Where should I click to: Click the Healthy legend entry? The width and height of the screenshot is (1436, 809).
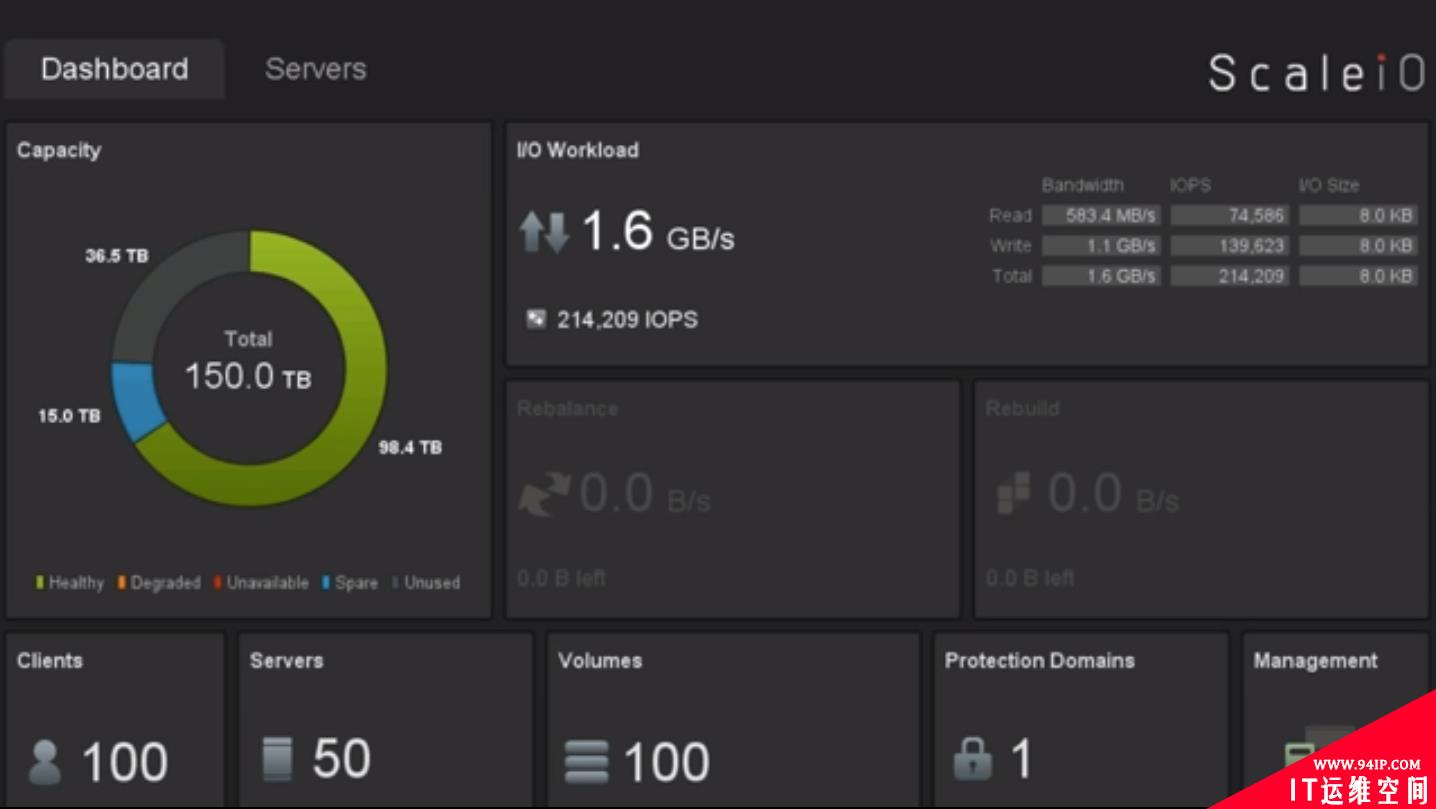70,582
